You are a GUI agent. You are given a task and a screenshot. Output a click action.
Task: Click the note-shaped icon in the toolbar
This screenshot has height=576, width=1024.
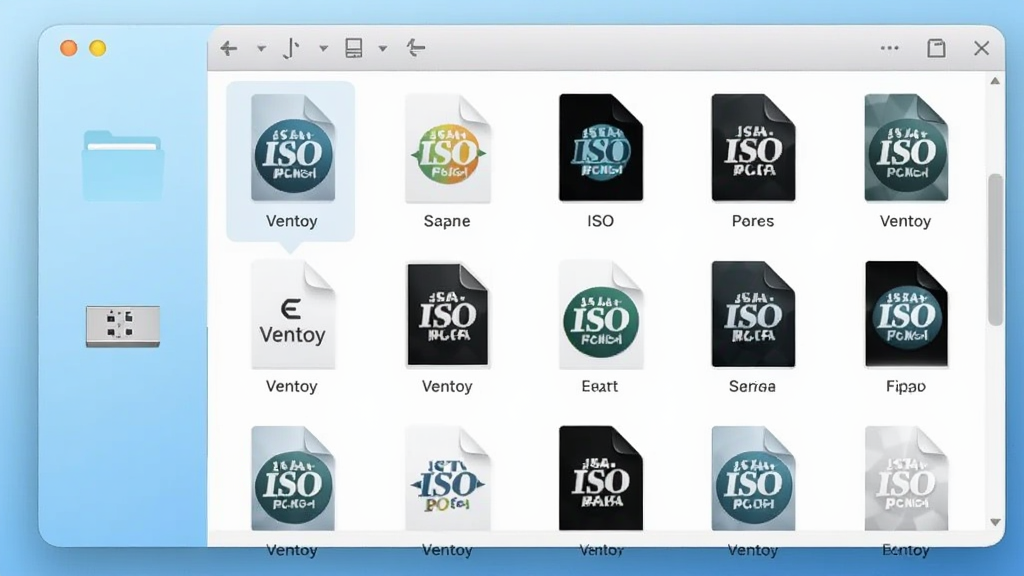coord(291,48)
